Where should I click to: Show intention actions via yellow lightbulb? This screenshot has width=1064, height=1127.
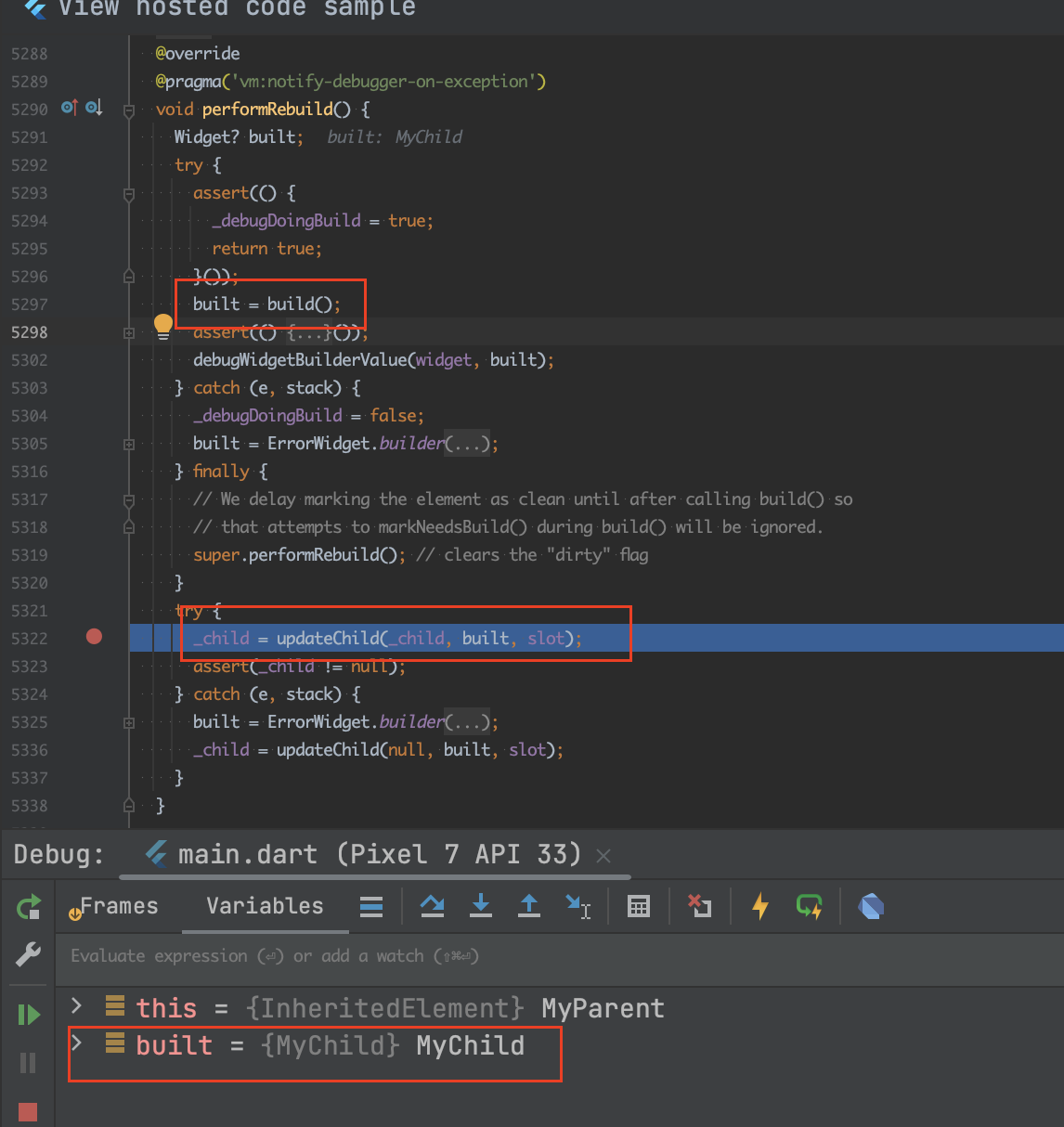[163, 326]
